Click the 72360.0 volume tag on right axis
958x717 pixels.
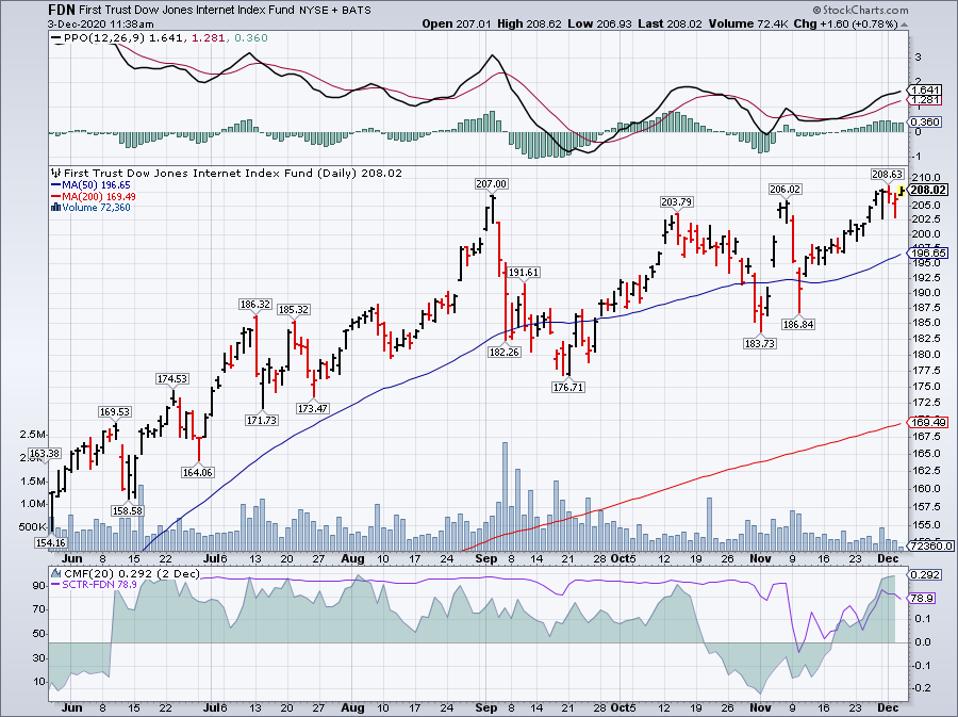931,546
